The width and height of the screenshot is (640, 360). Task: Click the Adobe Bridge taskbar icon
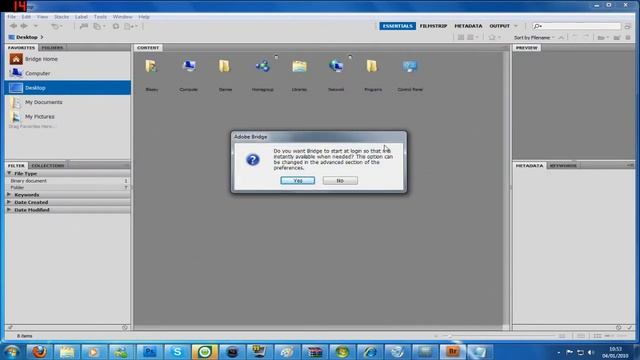(452, 351)
